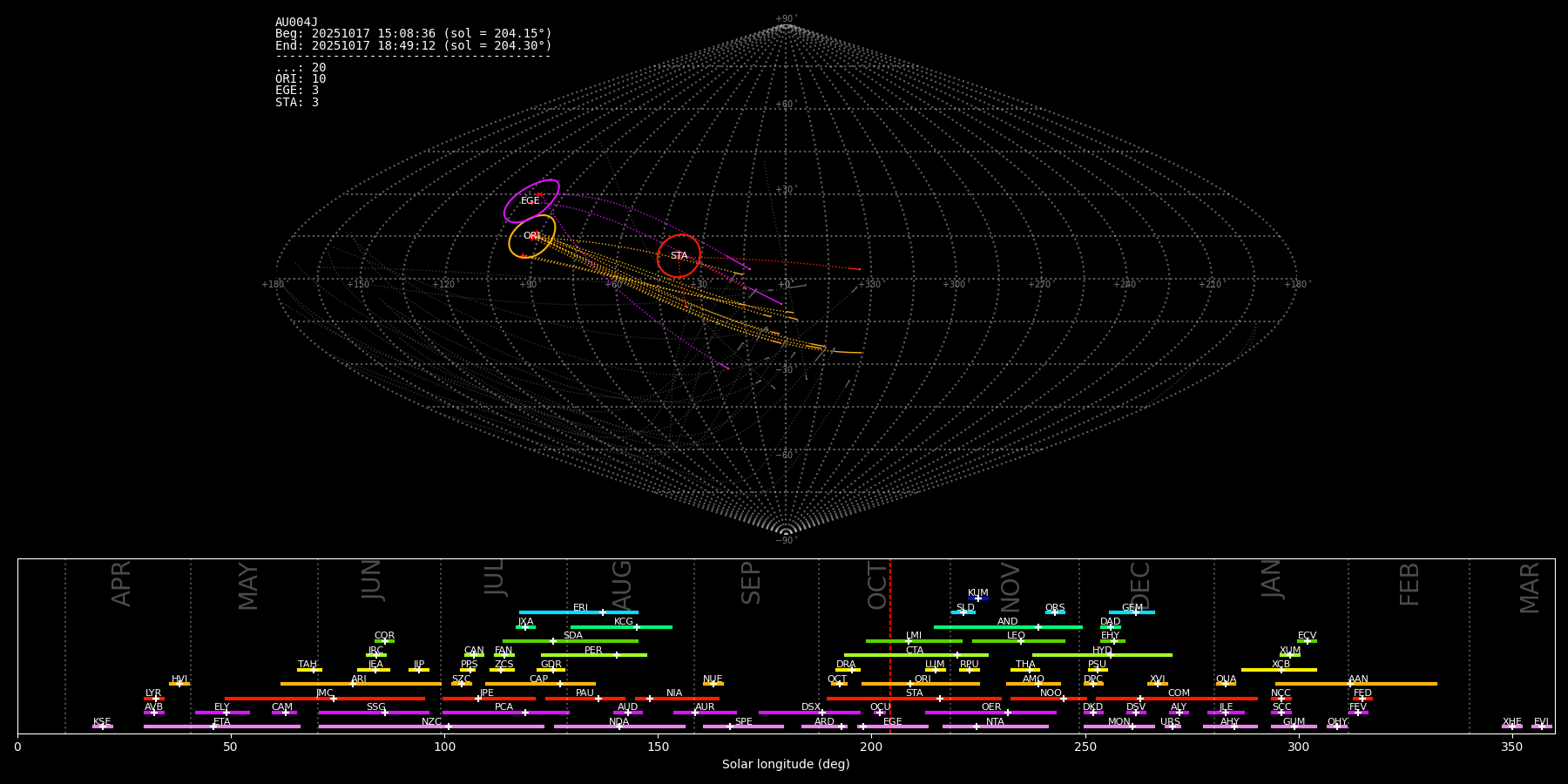
Task: Click the AU004J station title
Action: (296, 23)
